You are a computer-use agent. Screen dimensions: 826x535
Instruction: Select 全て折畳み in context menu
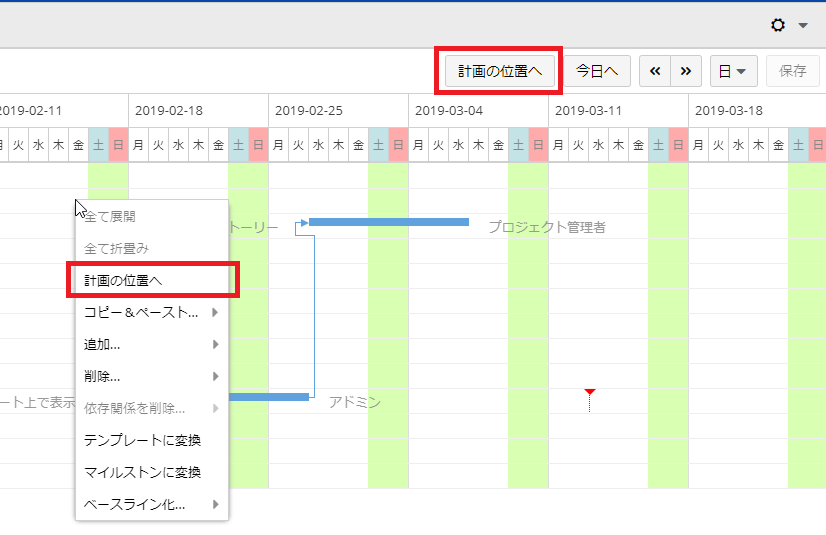point(152,249)
